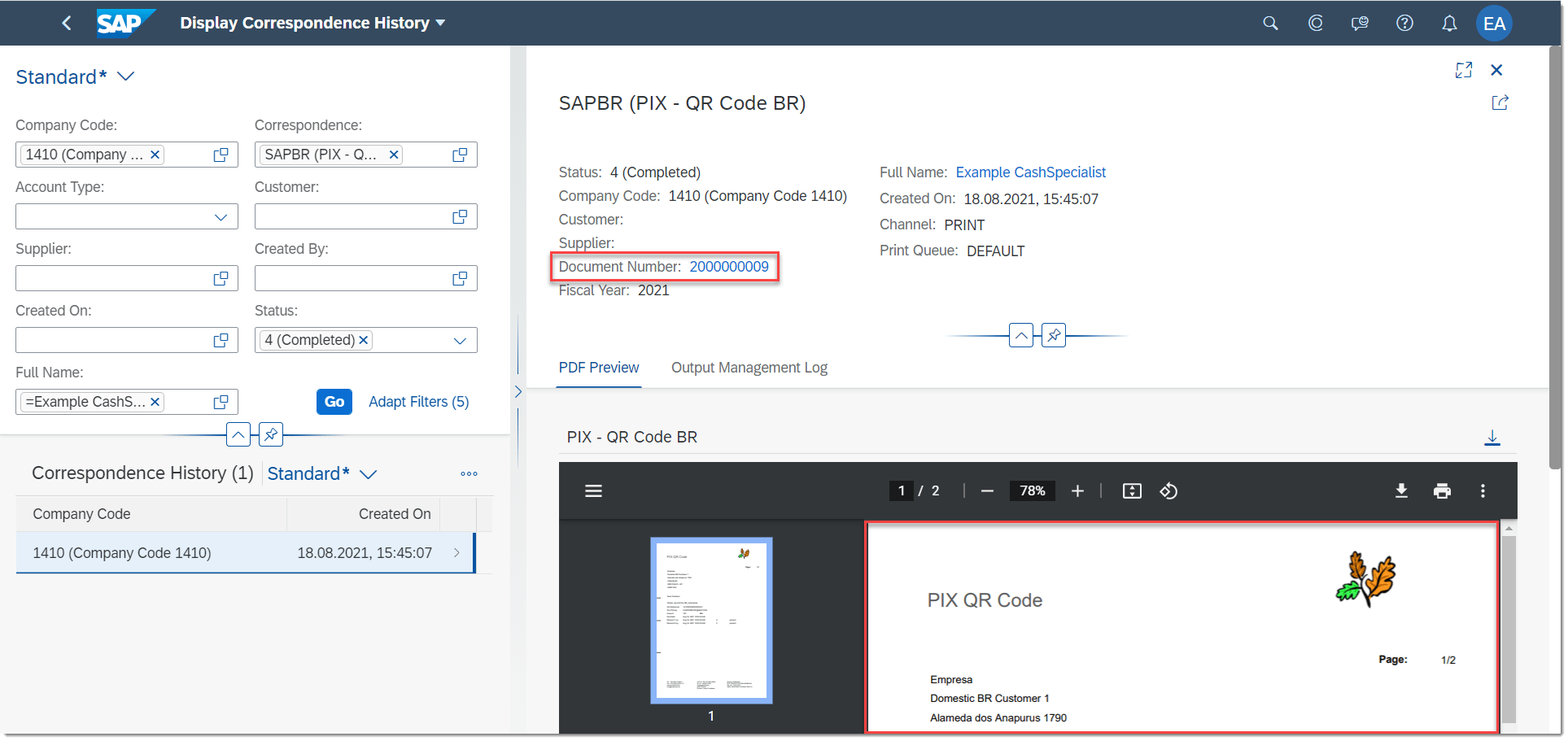Viewport: 1568px width, 741px height.
Task: Remove the SAPBR correspondence token
Action: (x=394, y=155)
